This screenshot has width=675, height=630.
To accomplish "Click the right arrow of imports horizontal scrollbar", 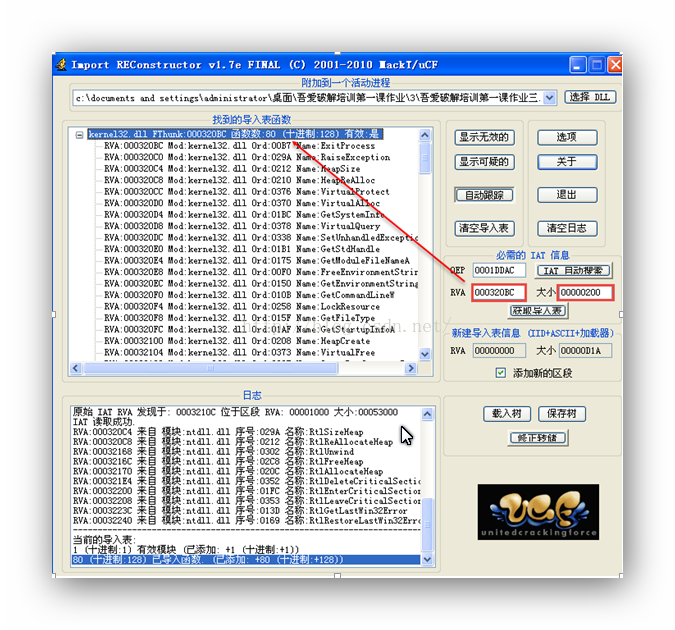I will (411, 368).
